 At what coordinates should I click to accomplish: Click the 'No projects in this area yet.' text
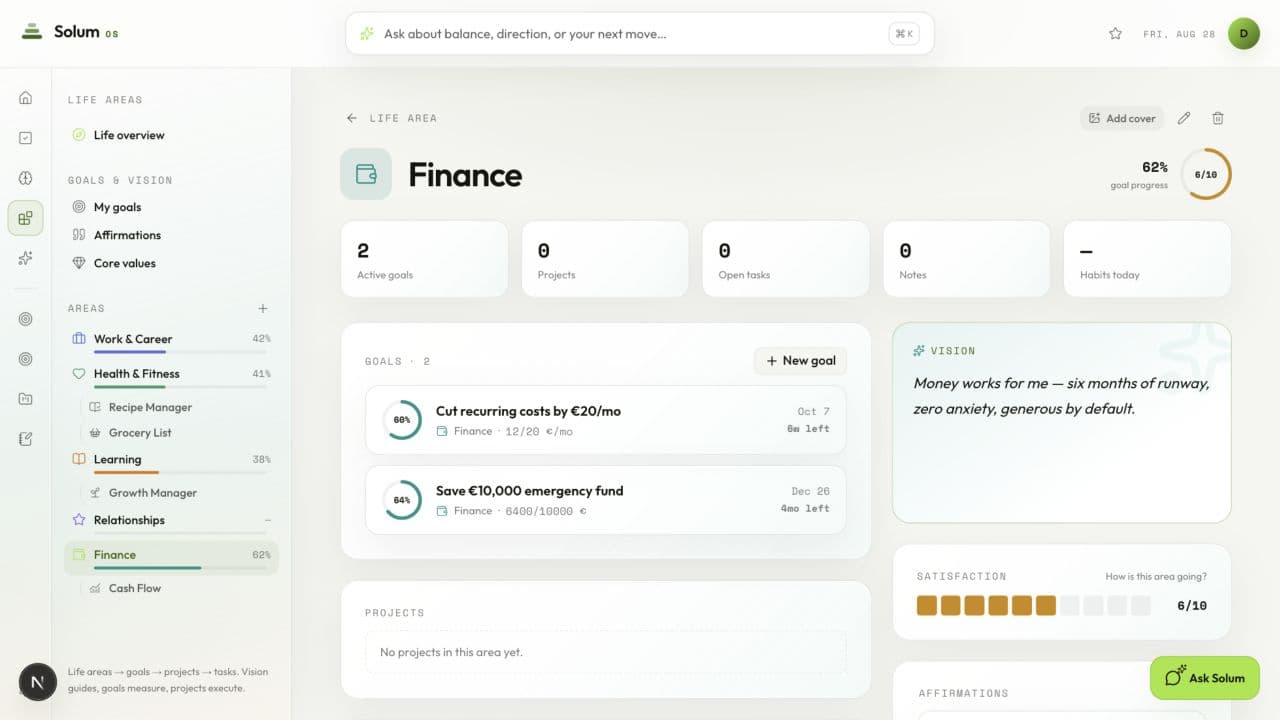451,652
